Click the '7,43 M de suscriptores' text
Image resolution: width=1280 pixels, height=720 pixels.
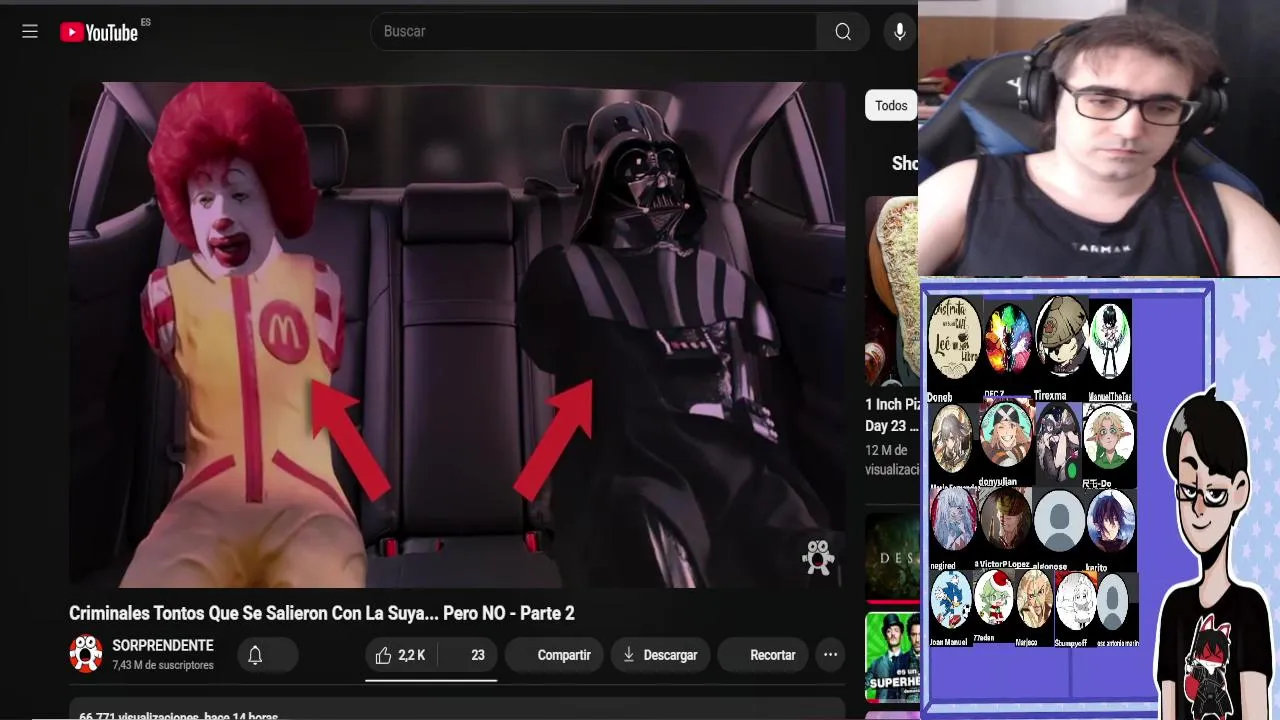coord(163,665)
